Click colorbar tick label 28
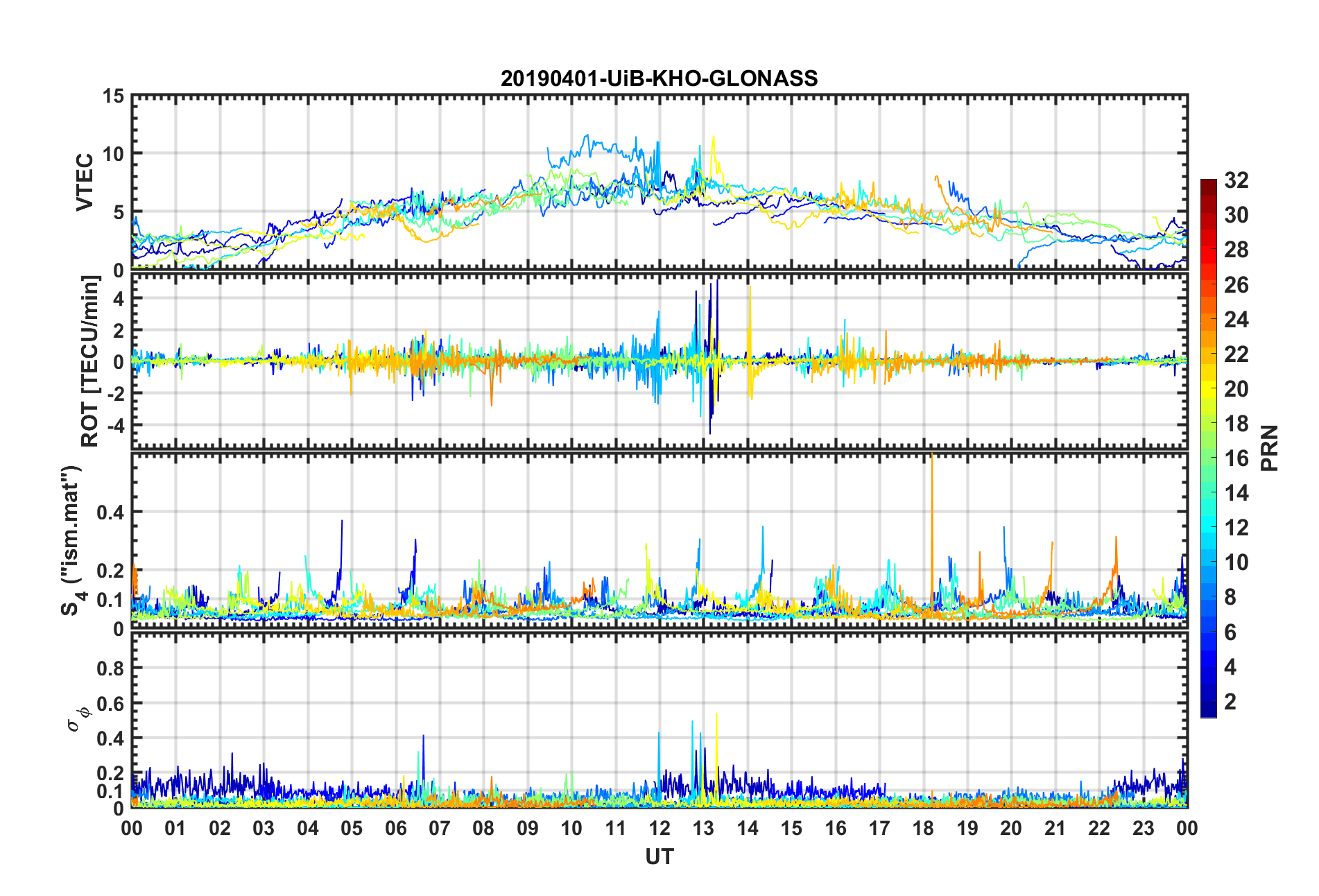Screen dimensions: 1319x896 1236,250
